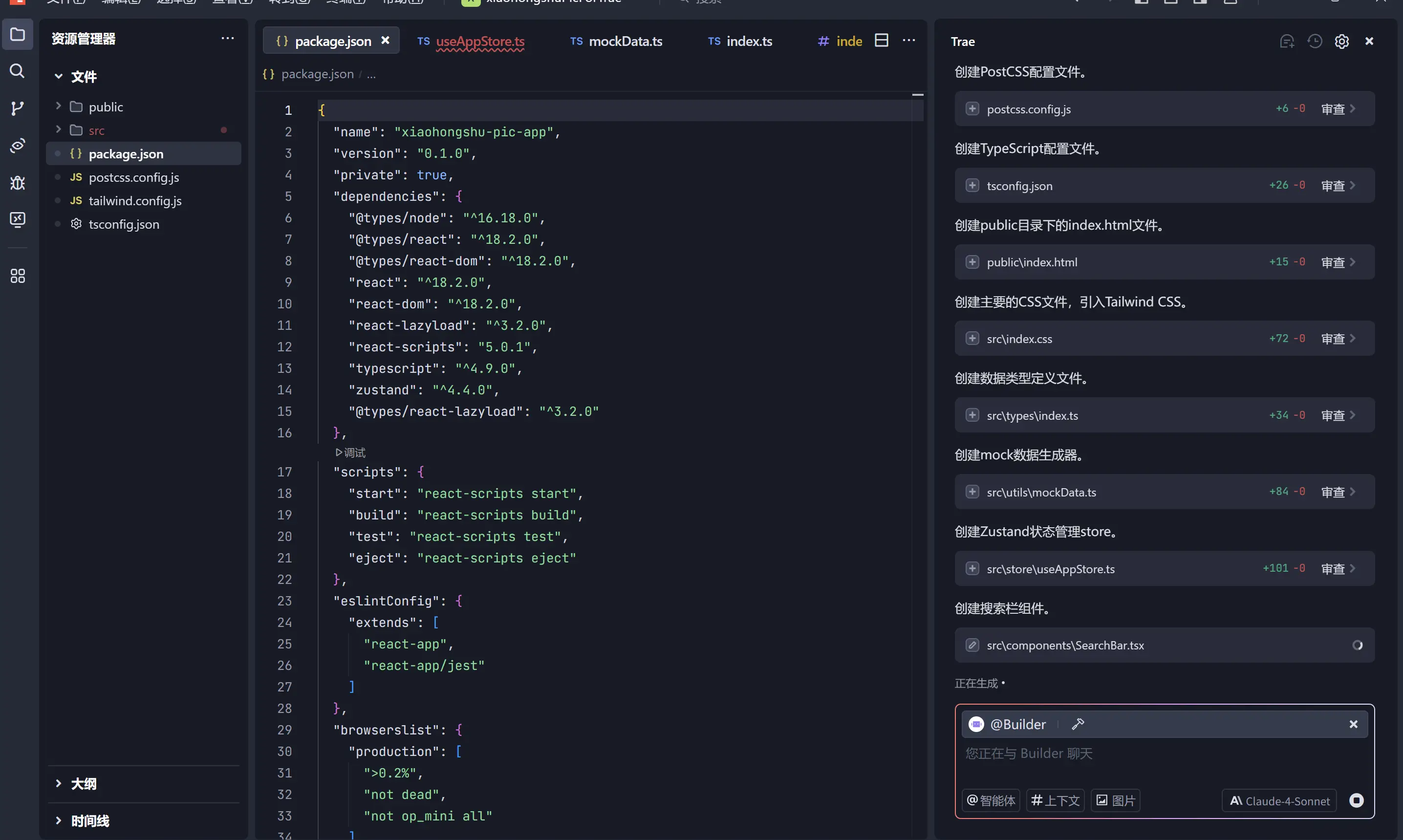Click the plus icon on public\index.html card
This screenshot has height=840, width=1403.
[972, 261]
